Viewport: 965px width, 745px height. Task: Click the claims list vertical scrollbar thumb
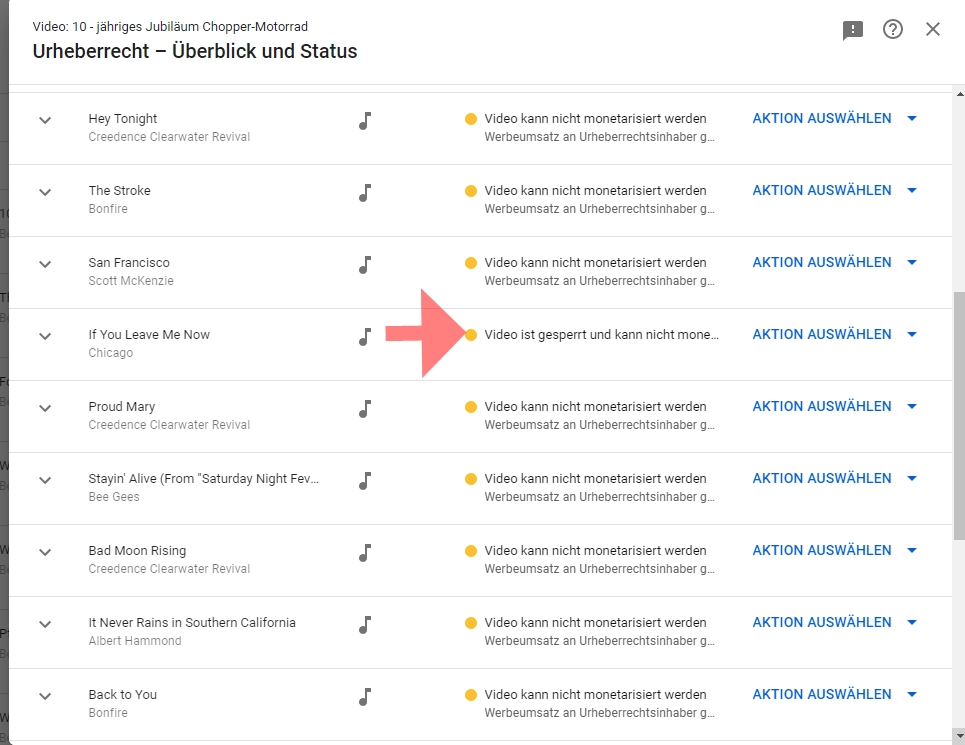click(x=959, y=416)
